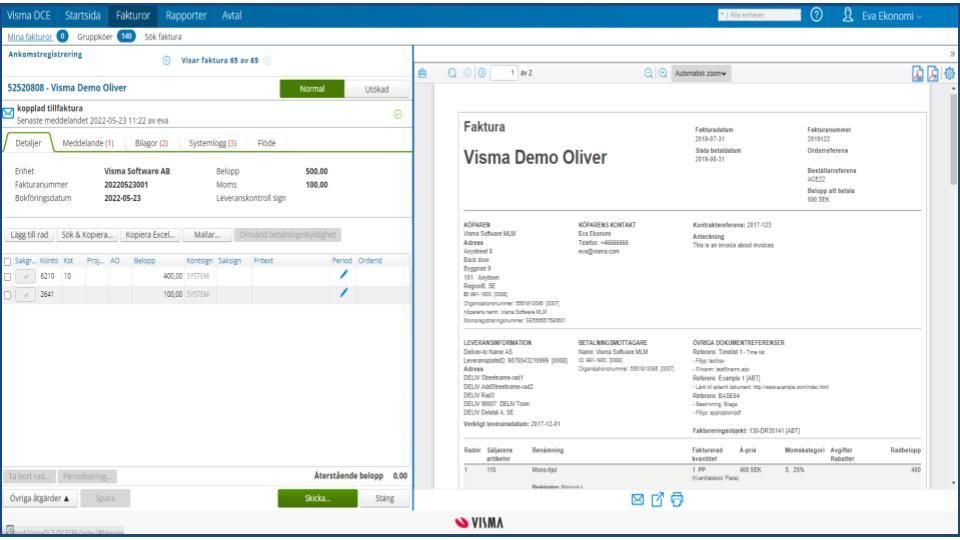The height and width of the screenshot is (540, 960).
Task: Switch to the Normal view mode
Action: tap(312, 89)
